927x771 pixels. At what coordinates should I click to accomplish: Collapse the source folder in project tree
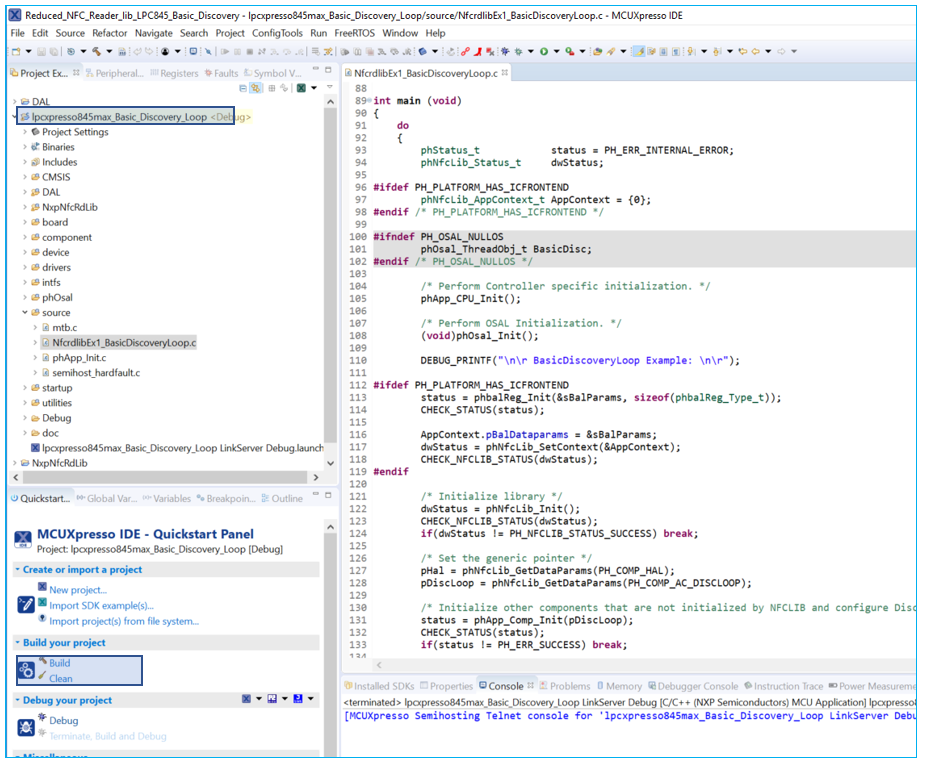pos(25,313)
